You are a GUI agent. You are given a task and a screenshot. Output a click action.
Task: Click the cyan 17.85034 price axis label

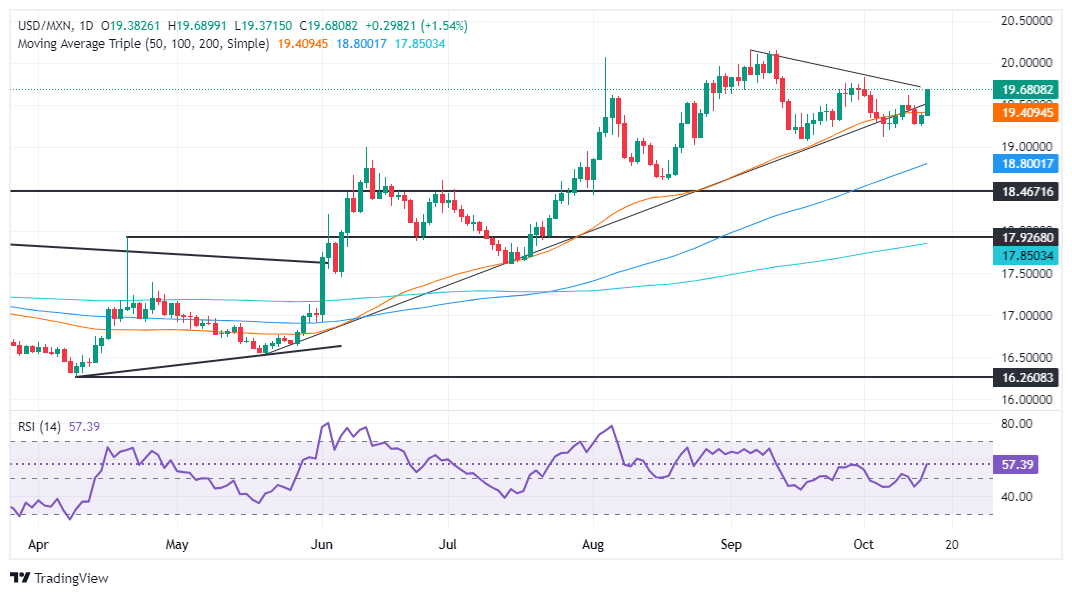pyautogui.click(x=1026, y=256)
